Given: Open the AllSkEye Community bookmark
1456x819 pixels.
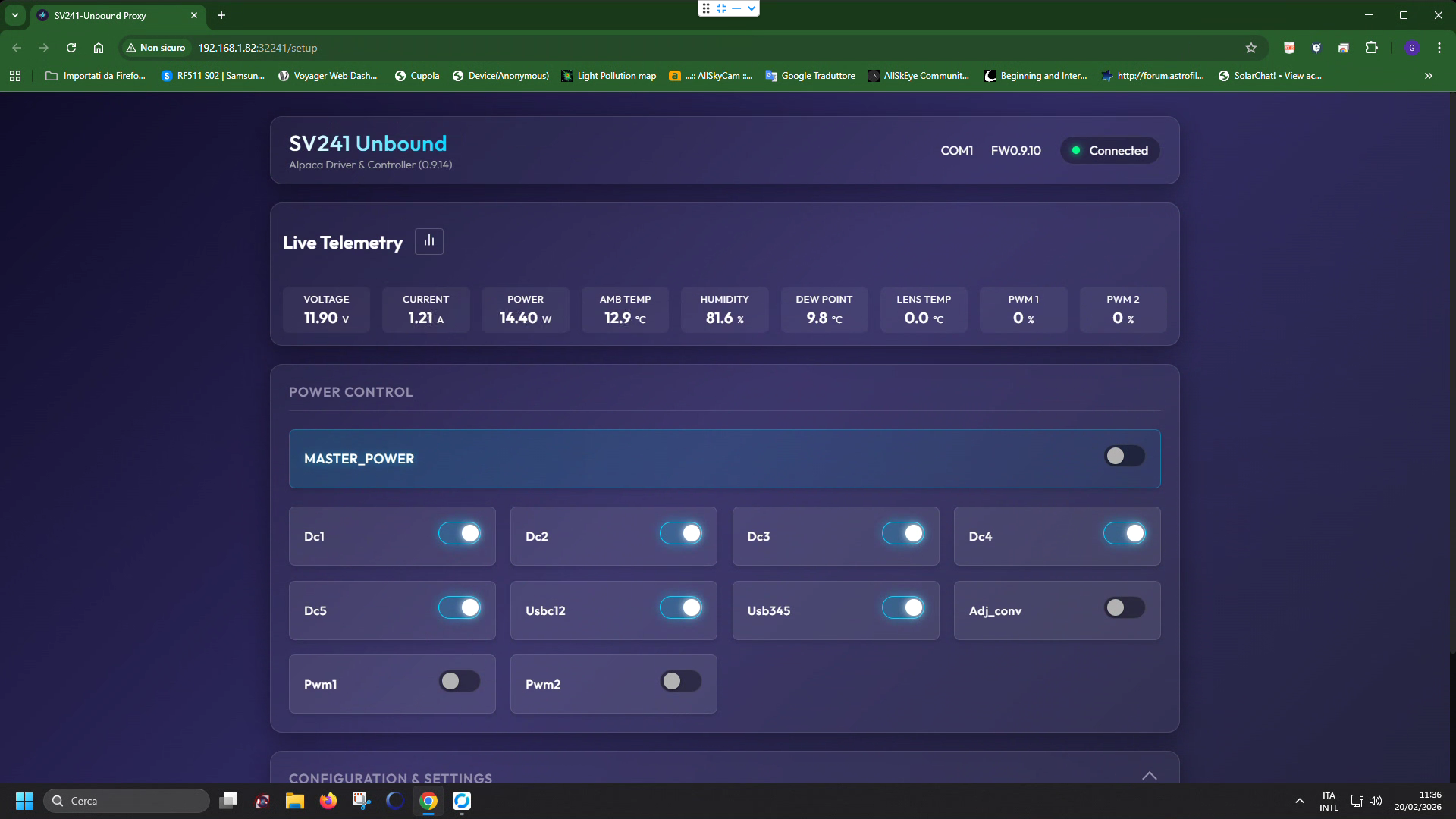Looking at the screenshot, I should point(918,76).
